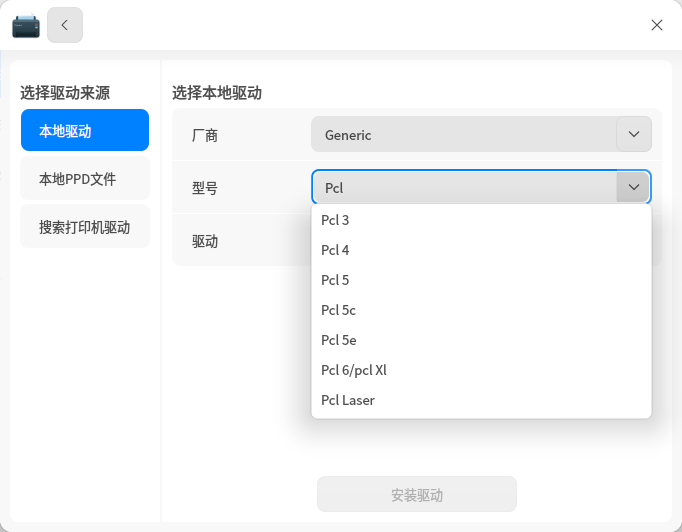Click the 安装驱动 button

point(417,495)
